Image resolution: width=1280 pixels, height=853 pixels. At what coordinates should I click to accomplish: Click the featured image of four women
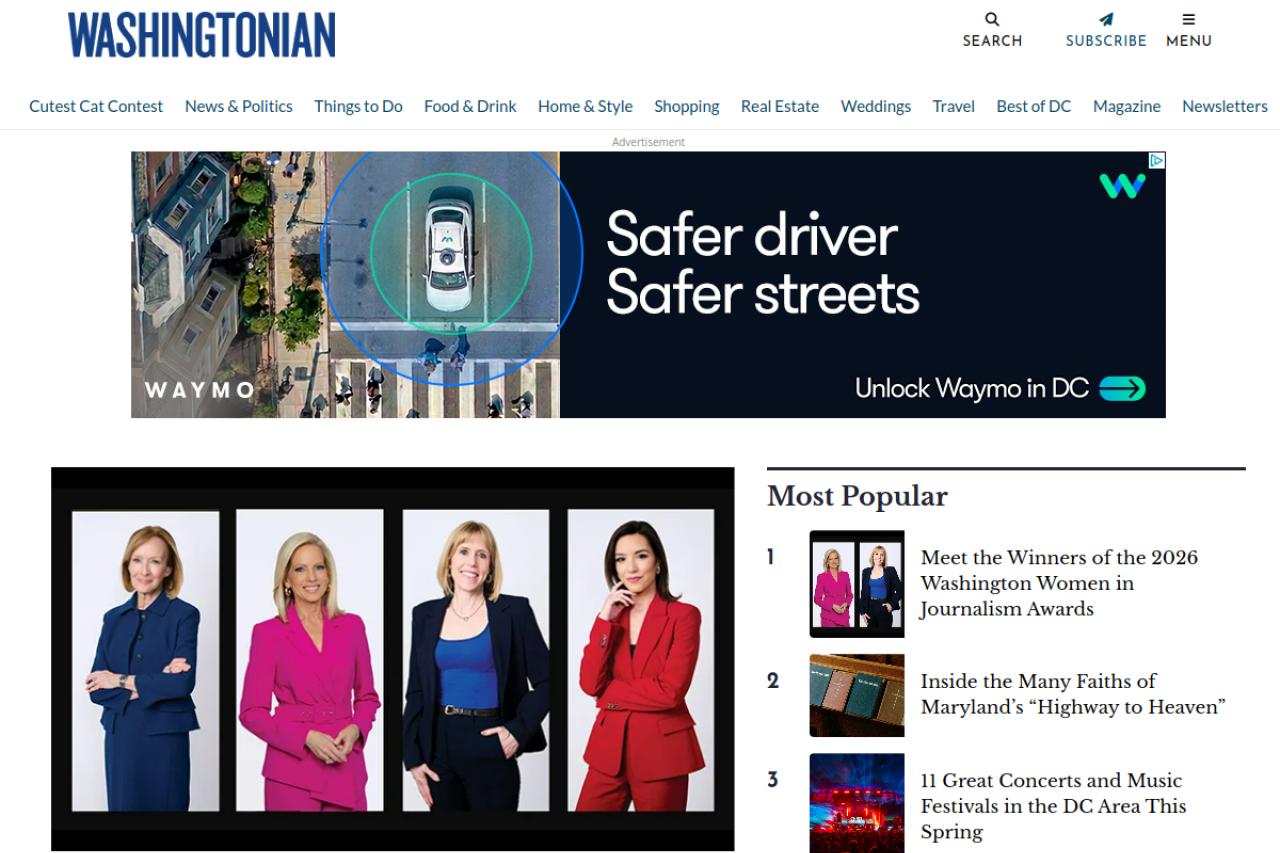tap(392, 659)
